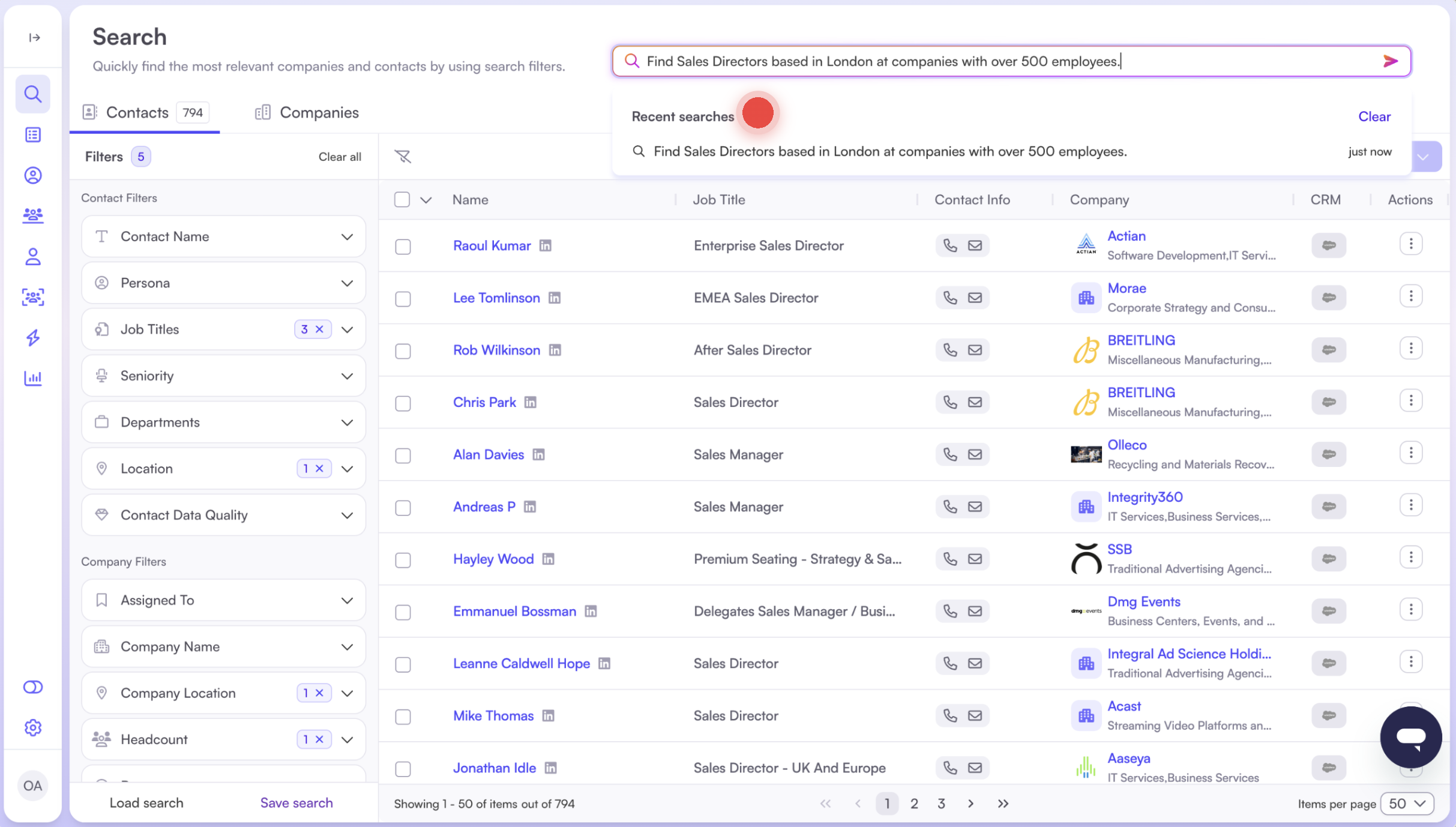The image size is (1456, 827).
Task: Click the Clear all filters link
Action: [340, 156]
